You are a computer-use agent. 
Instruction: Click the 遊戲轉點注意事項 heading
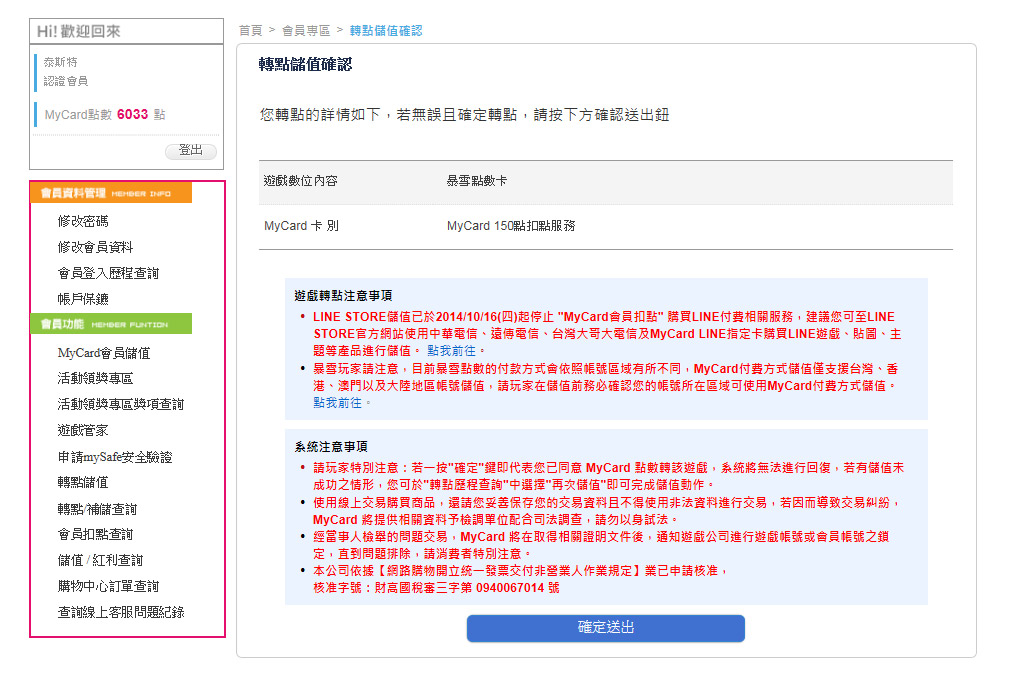(x=343, y=295)
